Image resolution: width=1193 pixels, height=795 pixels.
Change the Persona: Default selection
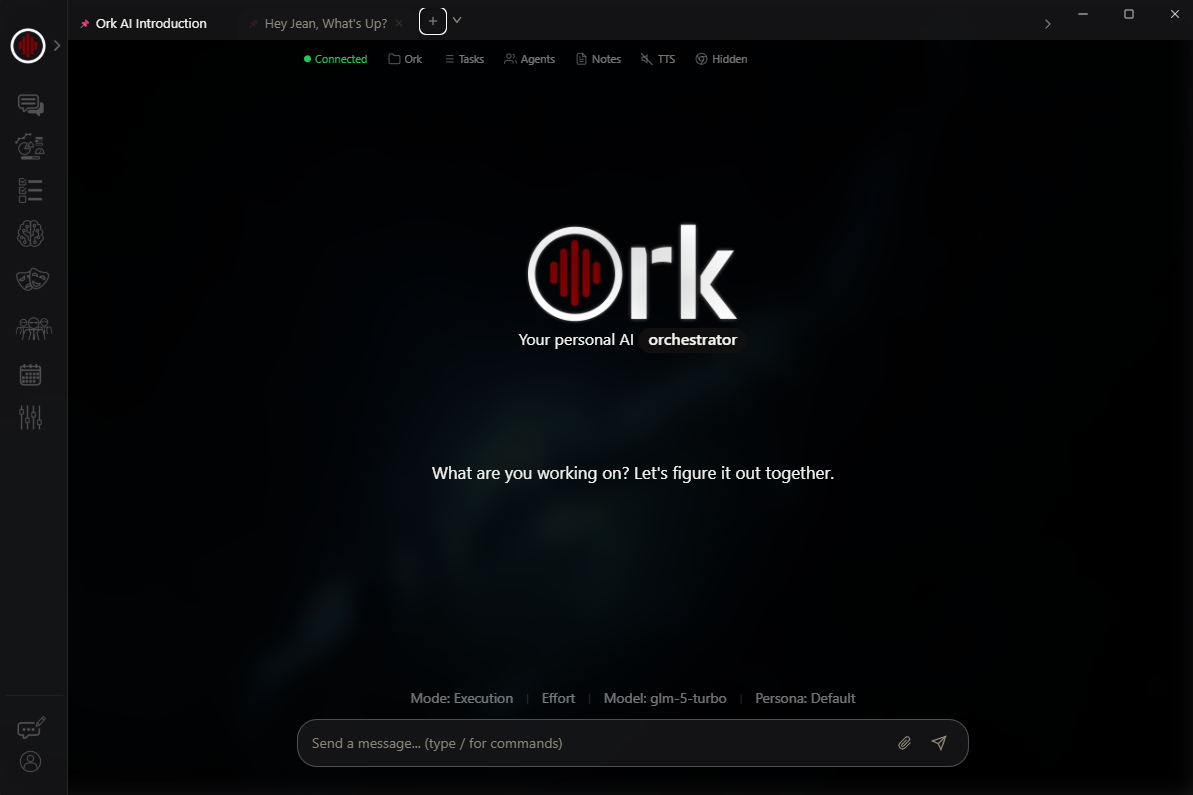pos(805,698)
